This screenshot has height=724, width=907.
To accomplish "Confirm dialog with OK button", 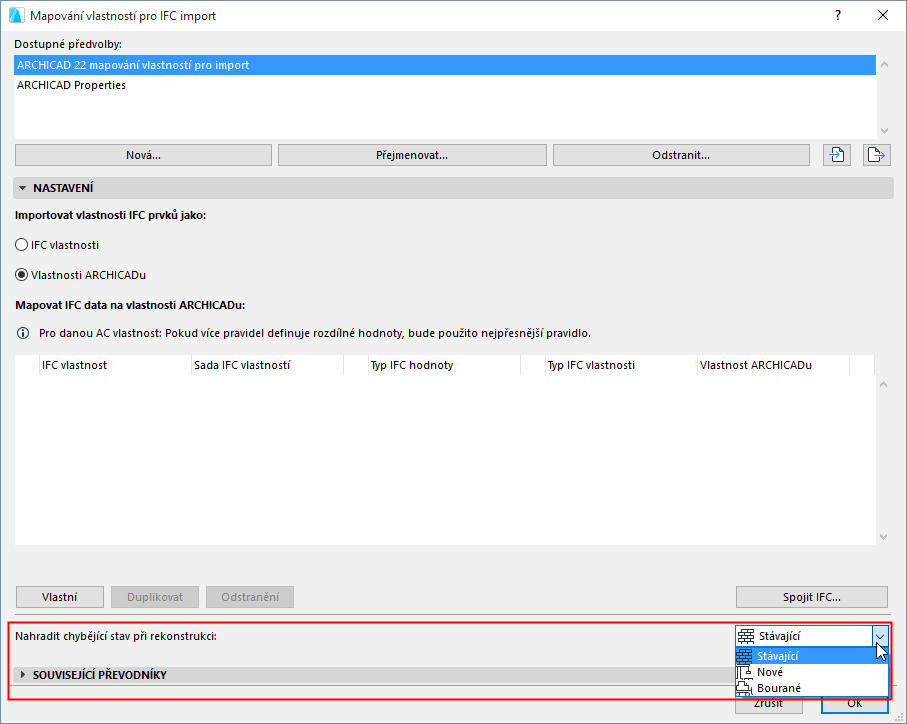I will click(x=854, y=704).
